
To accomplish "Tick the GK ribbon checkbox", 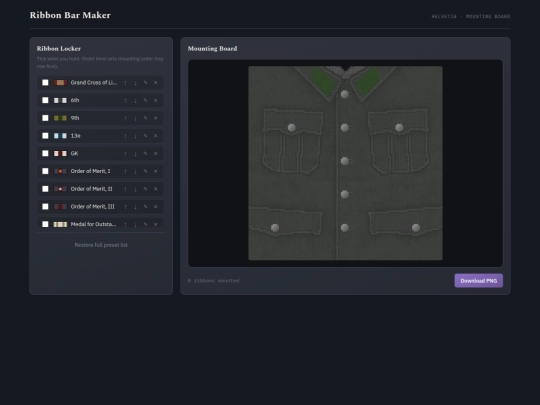I will click(x=45, y=153).
